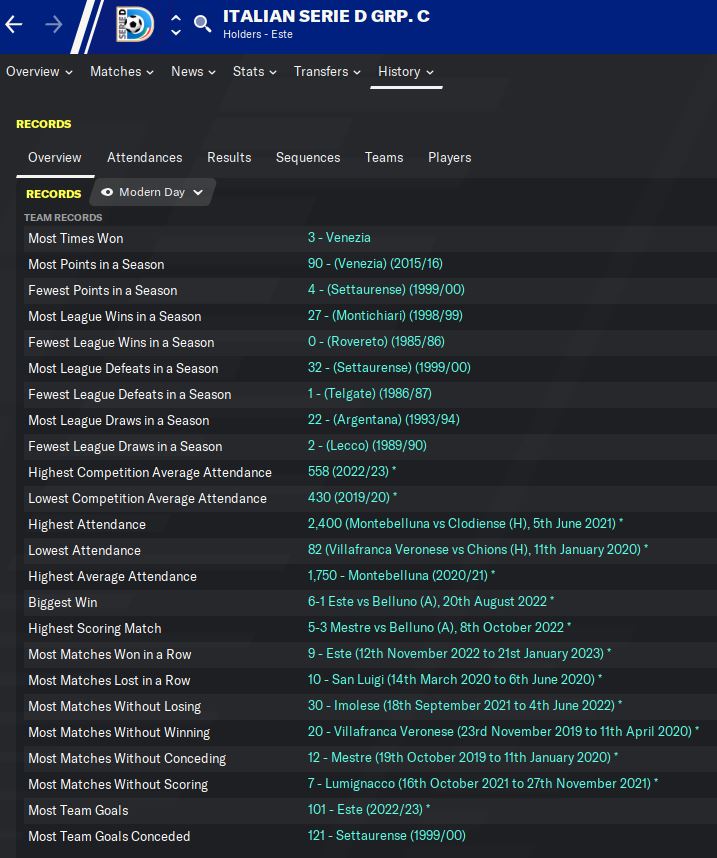Click the Holders - Este subtitle
The width and height of the screenshot is (717, 858).
(x=258, y=35)
